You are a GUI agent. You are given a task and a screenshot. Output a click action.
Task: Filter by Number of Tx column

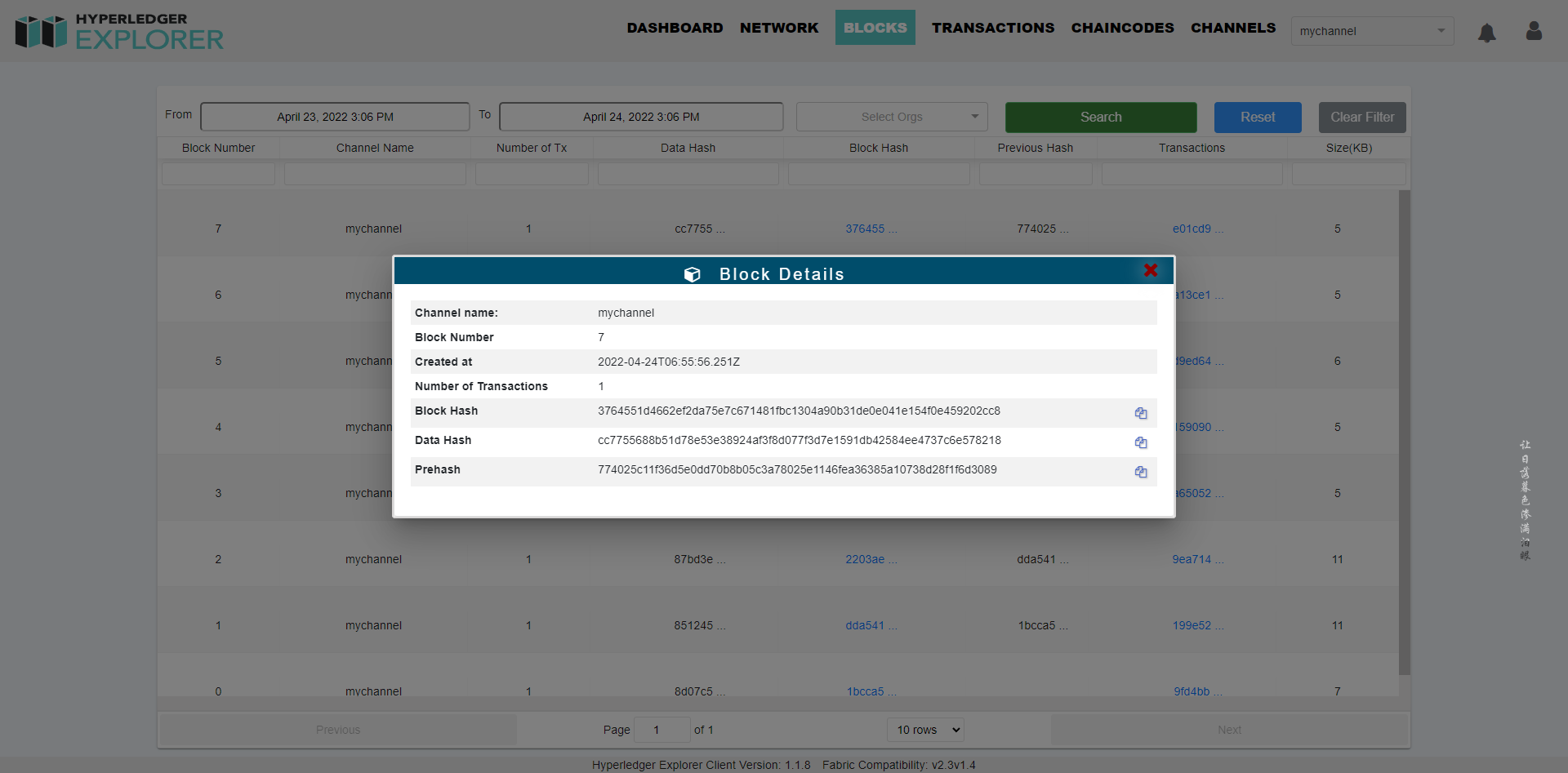(x=532, y=174)
